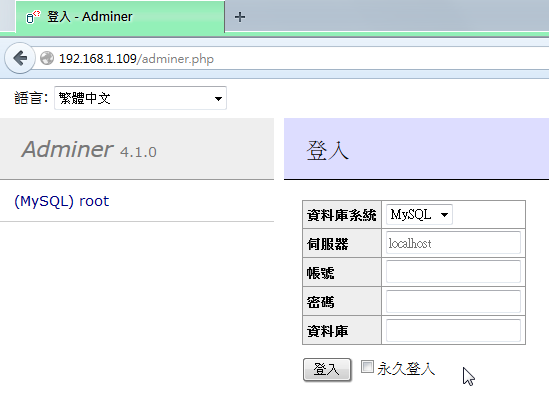The image size is (549, 400).
Task: Click the 4.1.0 version number
Action: (138, 152)
